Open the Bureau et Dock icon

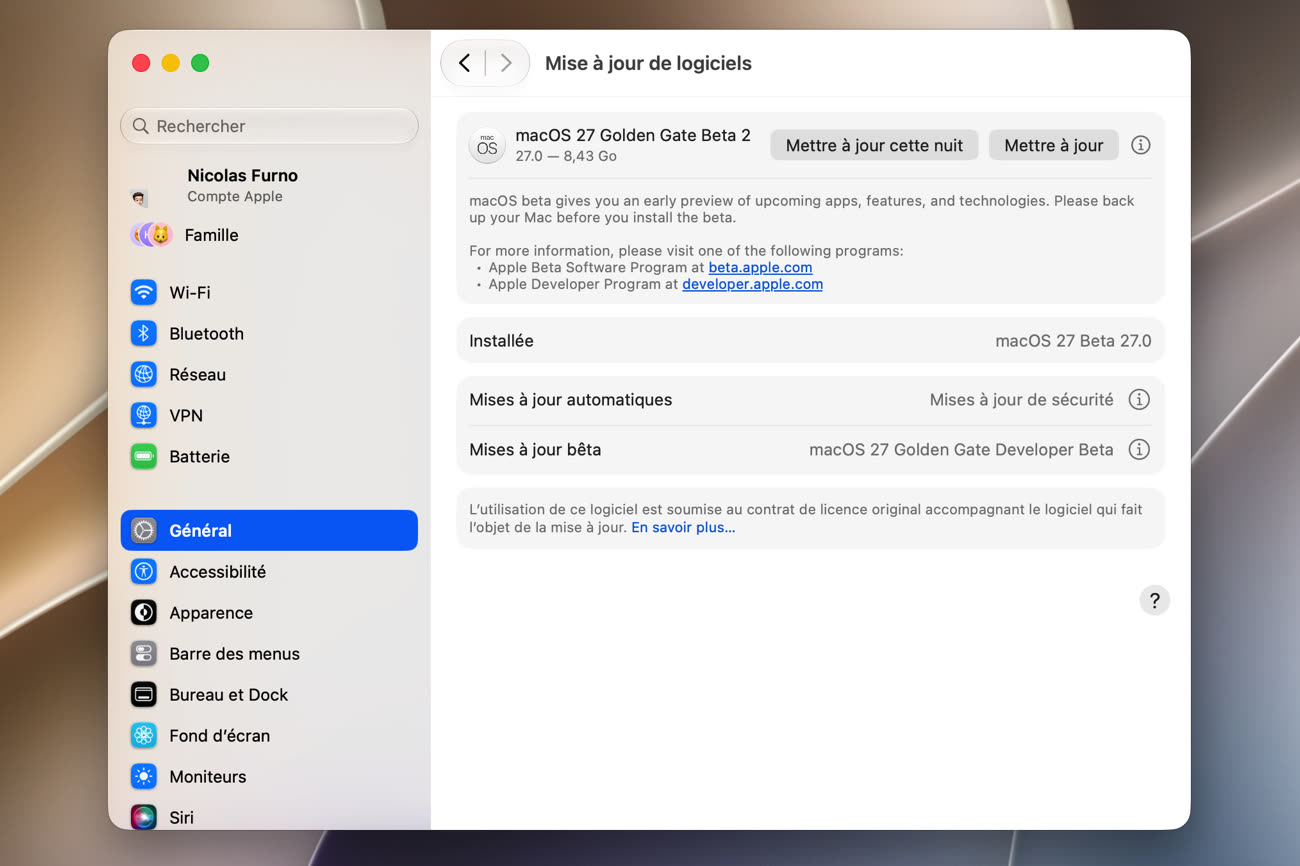coord(144,694)
